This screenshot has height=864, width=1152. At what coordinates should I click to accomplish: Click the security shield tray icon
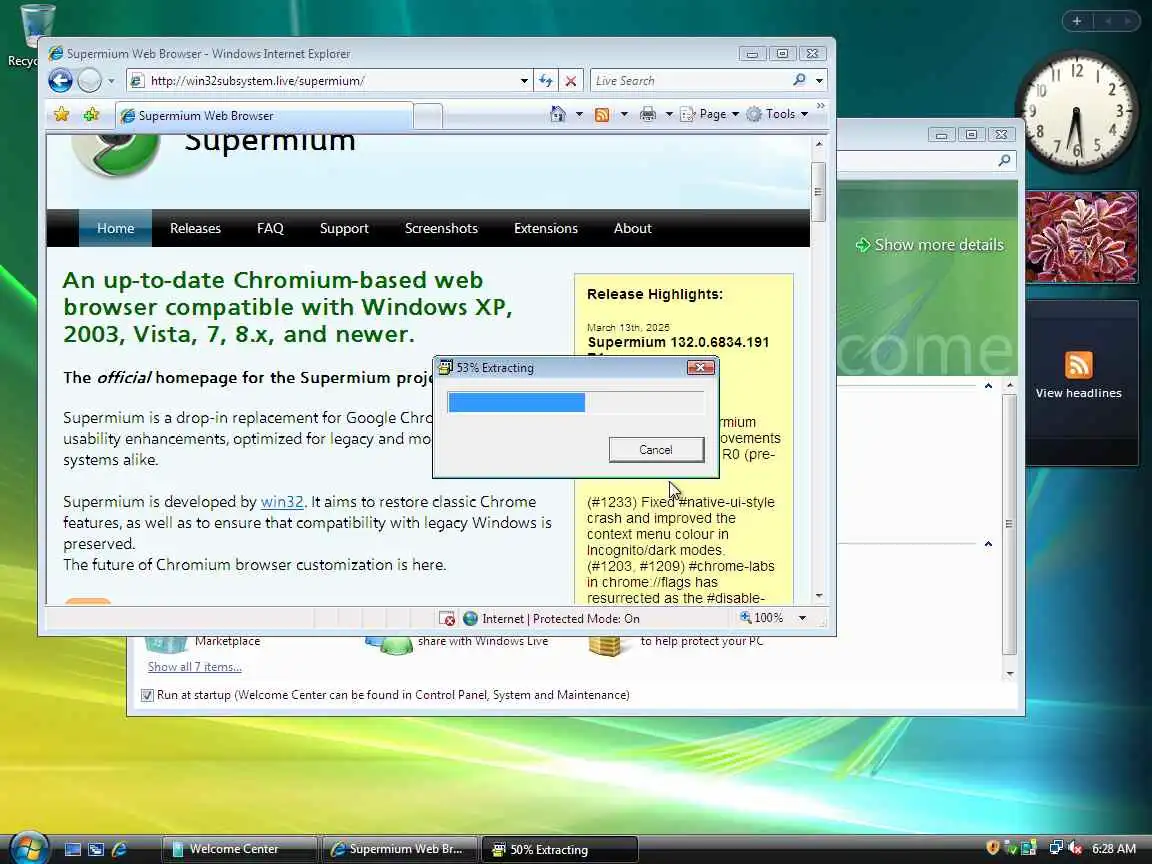pyautogui.click(x=992, y=848)
